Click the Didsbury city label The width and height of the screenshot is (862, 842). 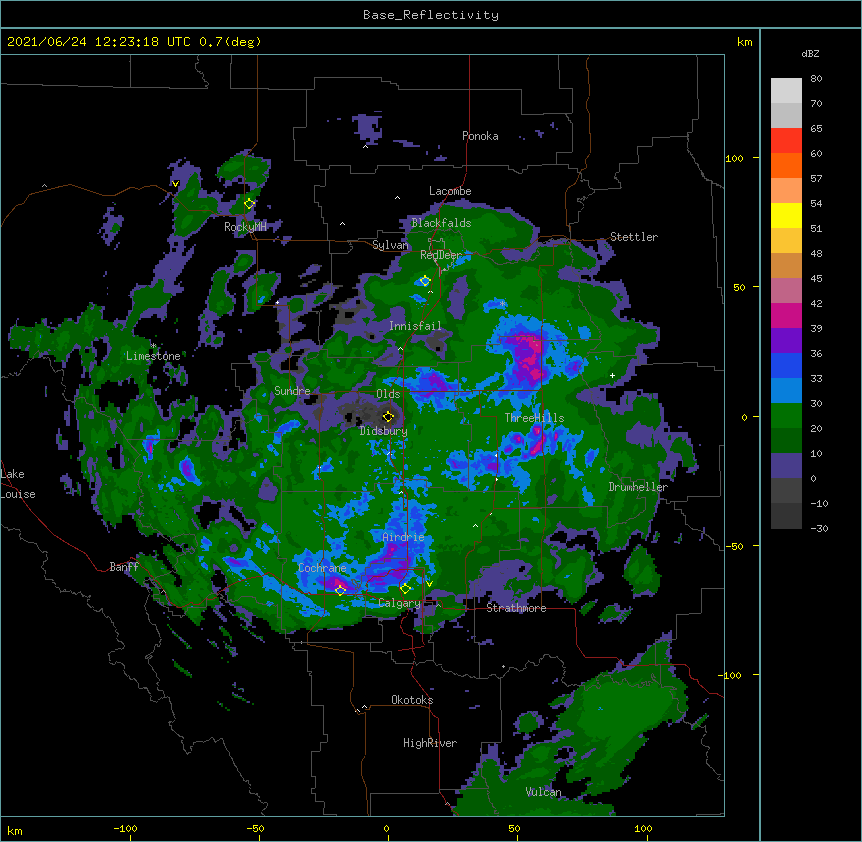tap(384, 431)
